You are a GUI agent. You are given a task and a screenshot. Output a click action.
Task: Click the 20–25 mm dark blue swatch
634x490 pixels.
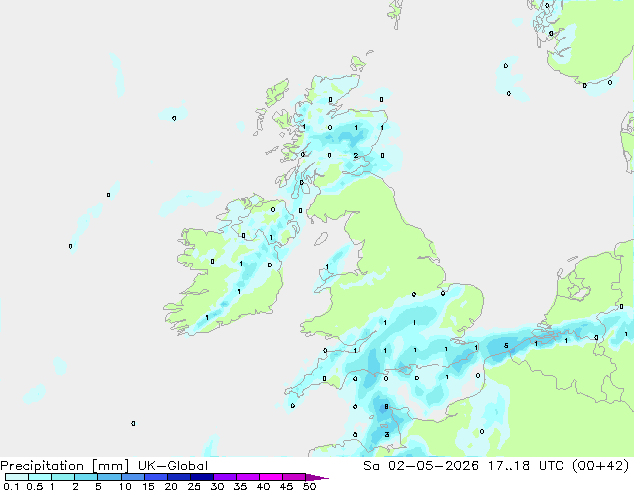tap(178, 477)
